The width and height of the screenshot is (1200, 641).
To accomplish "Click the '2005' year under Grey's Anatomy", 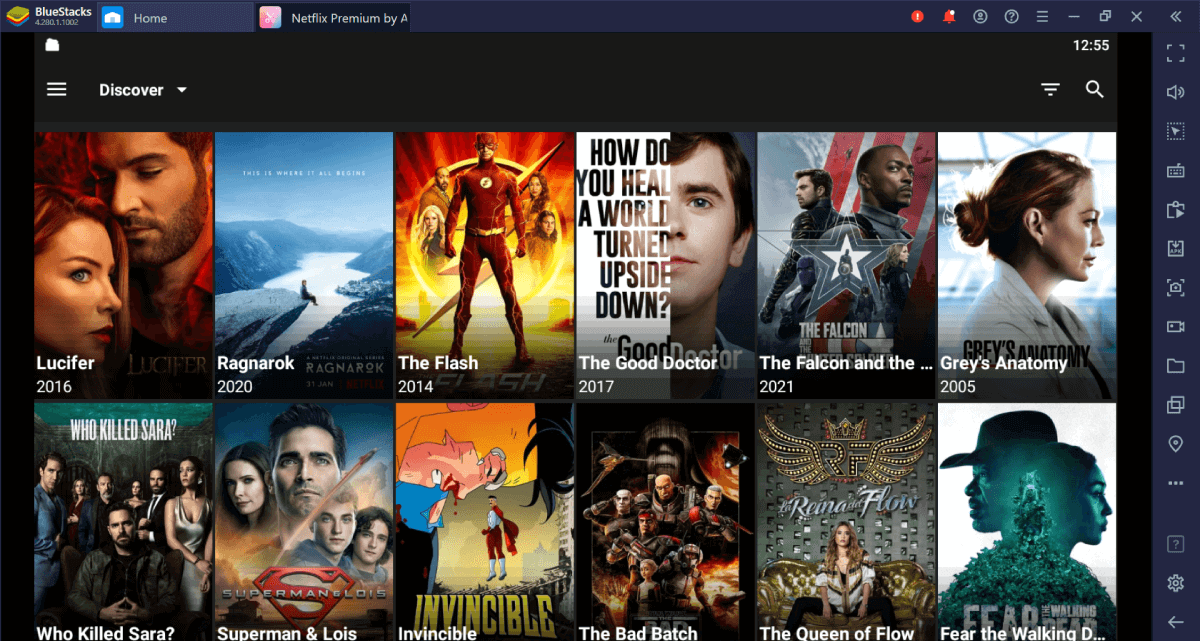I will [x=958, y=386].
